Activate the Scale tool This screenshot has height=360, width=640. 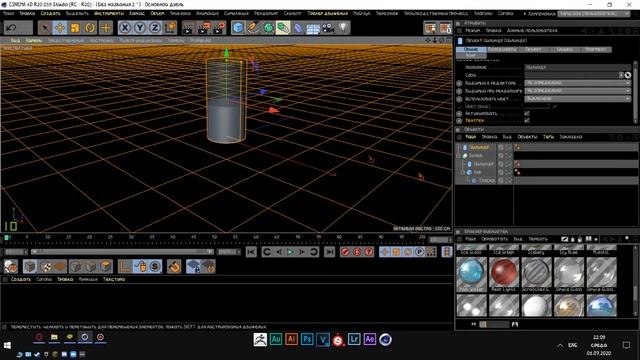click(75, 28)
